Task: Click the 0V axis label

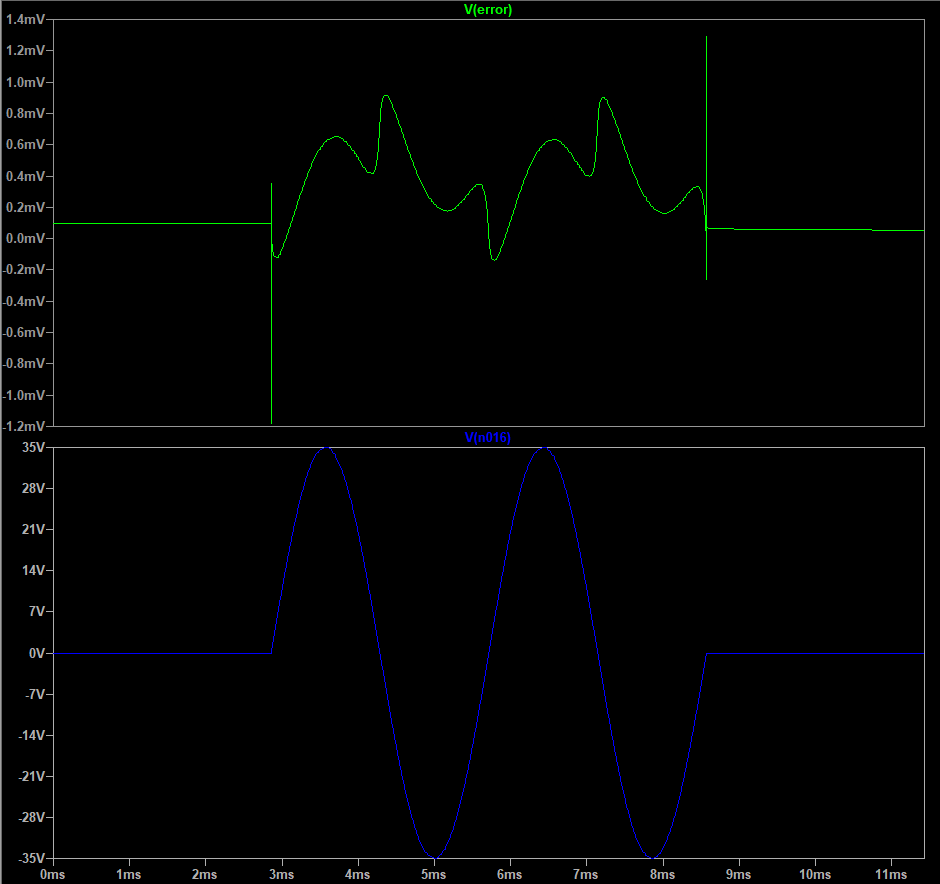Action: pos(37,653)
